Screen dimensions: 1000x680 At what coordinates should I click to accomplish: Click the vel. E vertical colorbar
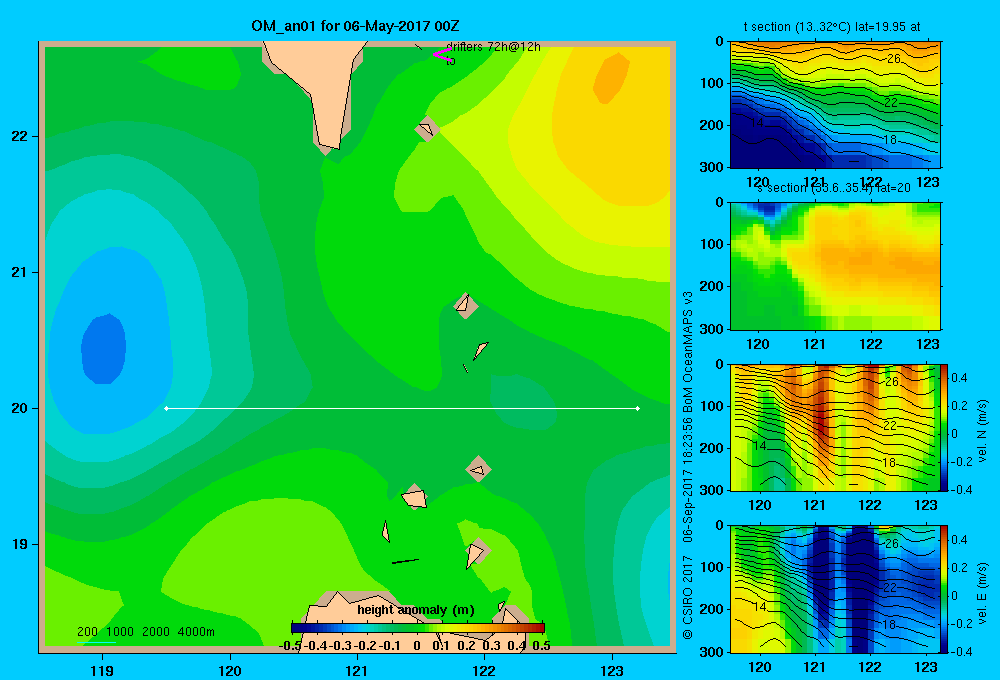click(x=945, y=589)
